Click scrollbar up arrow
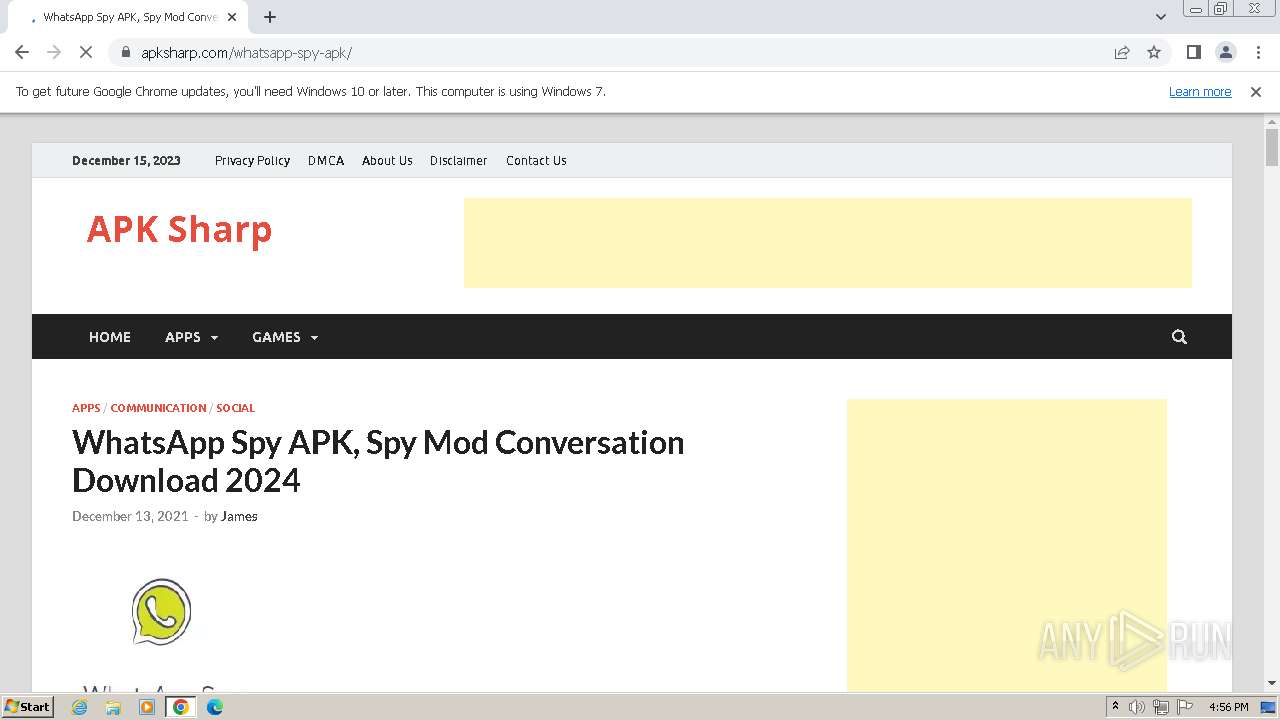This screenshot has width=1280, height=720. (1272, 120)
